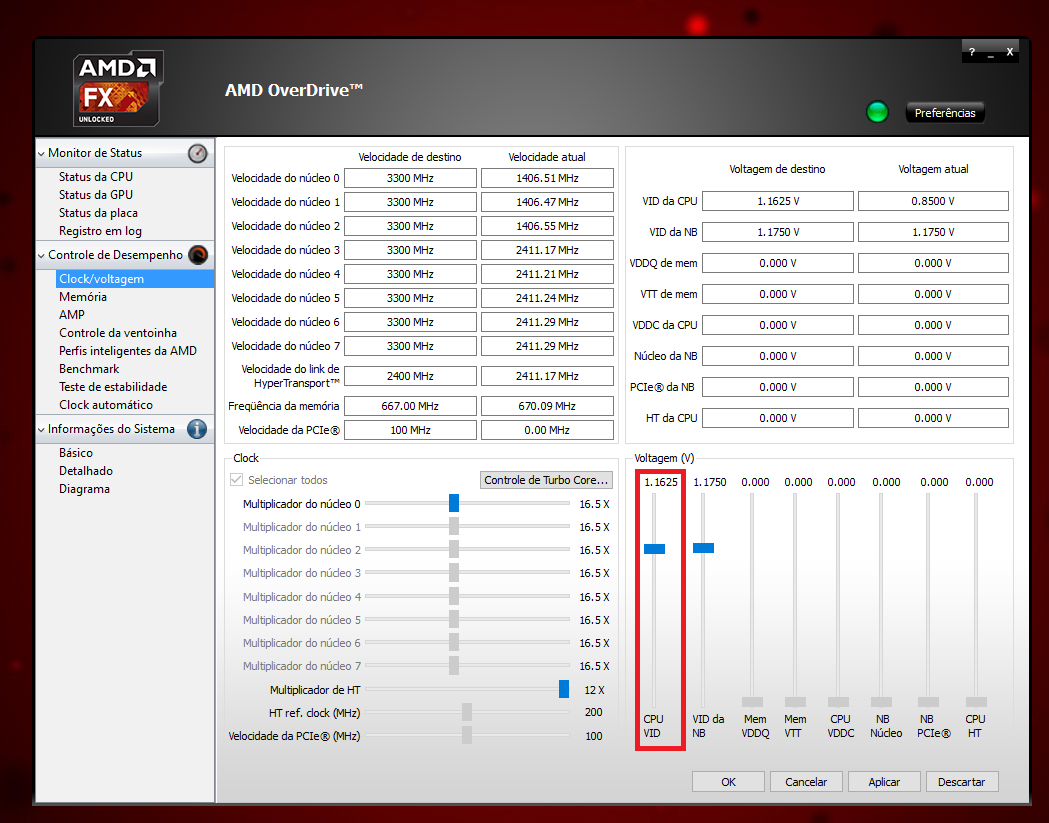Viewport: 1049px width, 823px height.
Task: Open Diagrama system view
Action: pos(84,489)
